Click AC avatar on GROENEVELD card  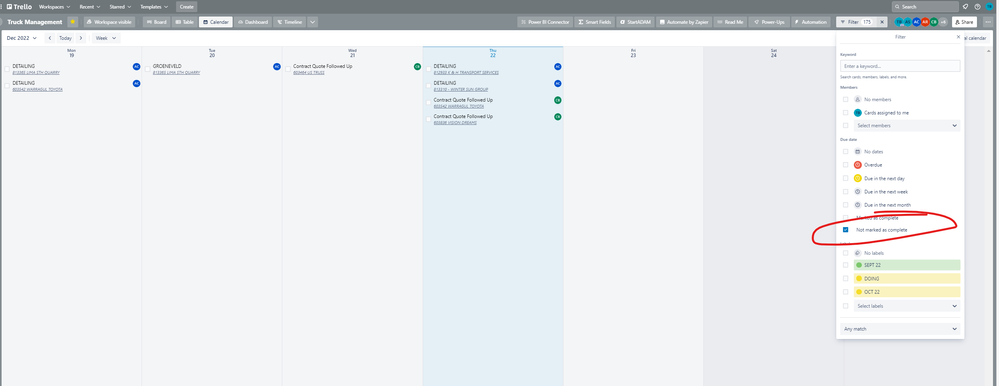[x=277, y=66]
